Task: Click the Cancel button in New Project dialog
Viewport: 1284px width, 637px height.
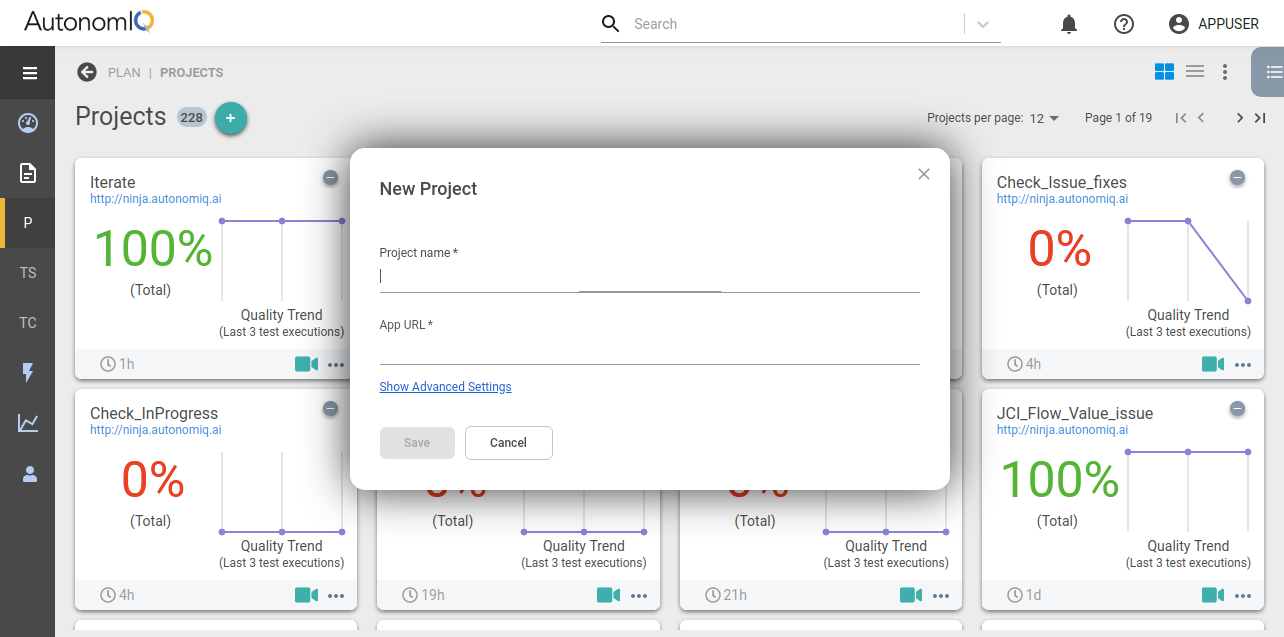Action: coord(508,443)
